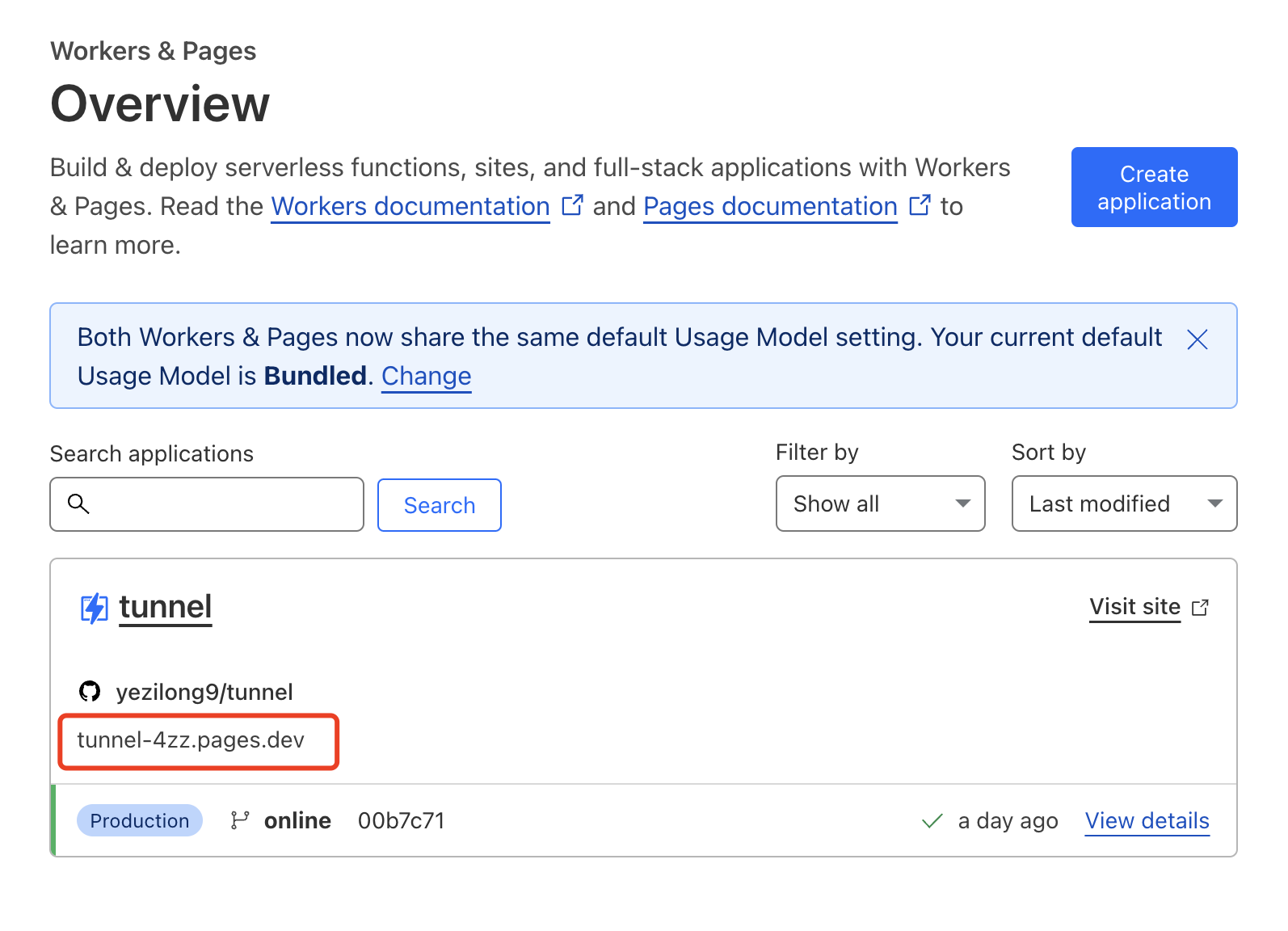Click the git branch icon before online
The width and height of the screenshot is (1288, 931).
(x=240, y=820)
